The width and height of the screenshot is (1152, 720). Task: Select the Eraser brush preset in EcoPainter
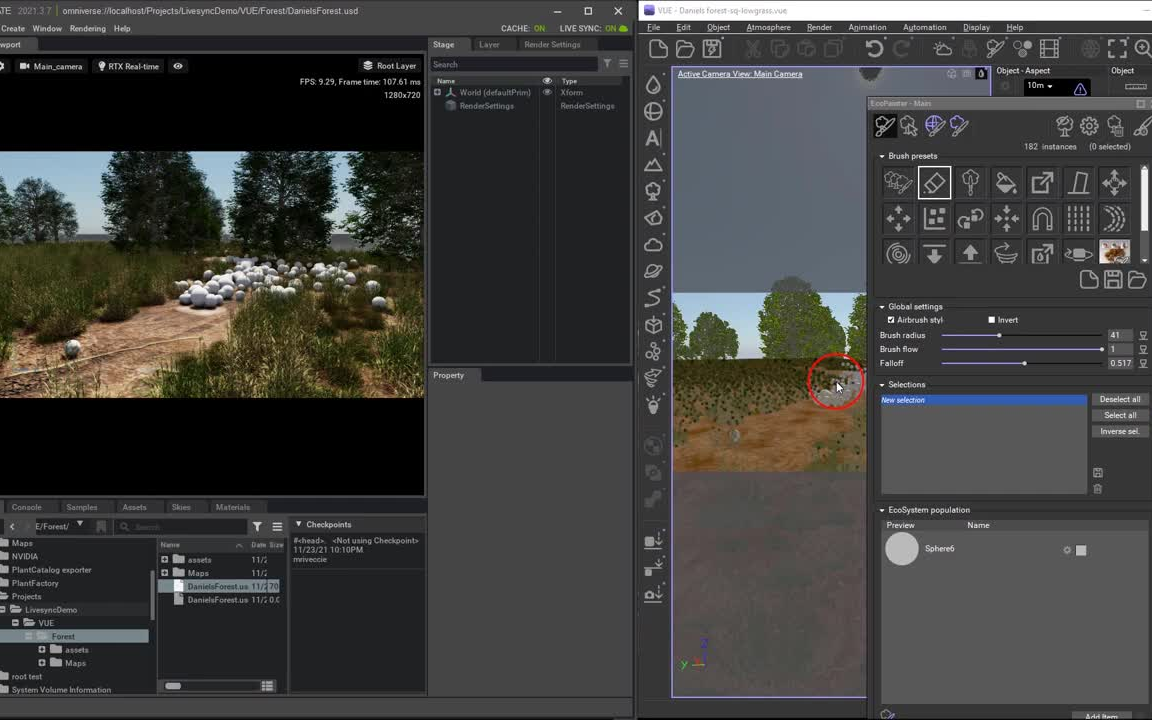[x=934, y=182]
